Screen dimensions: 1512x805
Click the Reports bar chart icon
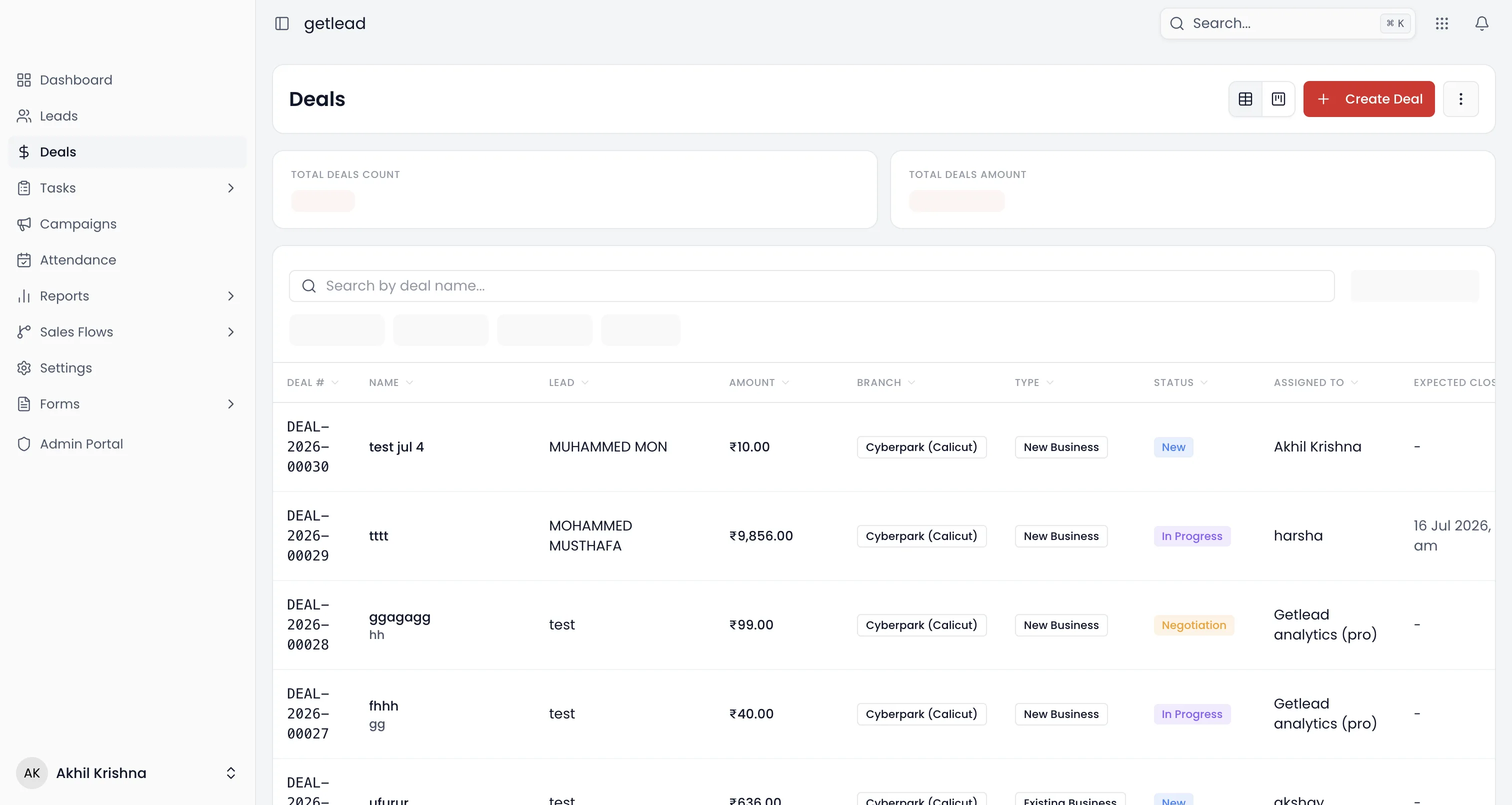pos(23,296)
